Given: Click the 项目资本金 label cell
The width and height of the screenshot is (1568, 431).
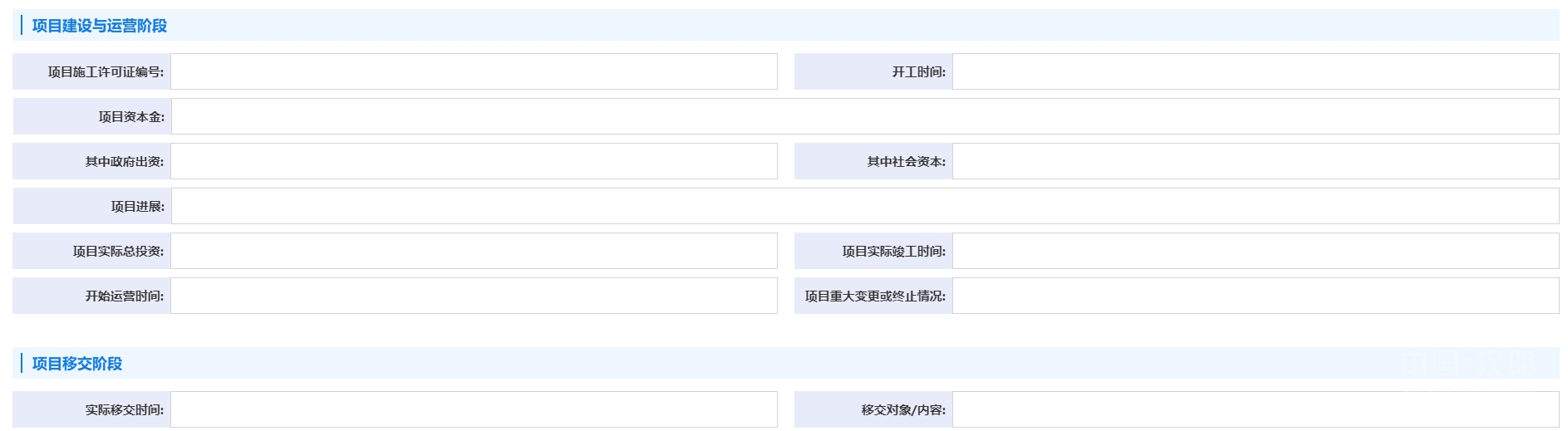Looking at the screenshot, I should point(91,116).
